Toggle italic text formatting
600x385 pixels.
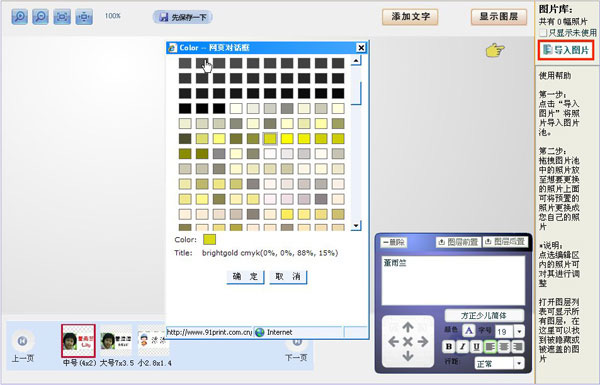click(463, 347)
